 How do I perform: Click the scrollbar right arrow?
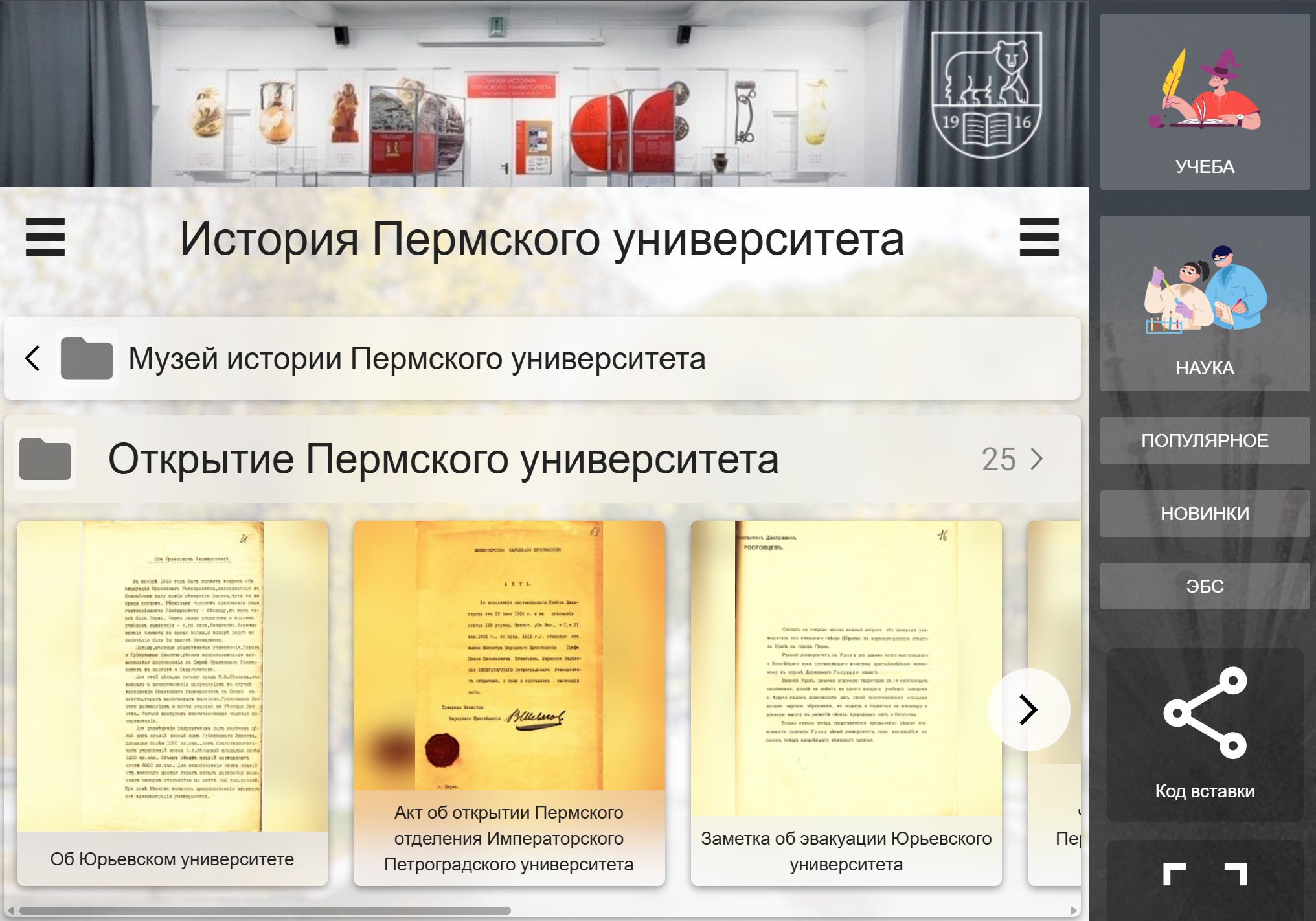[x=1074, y=911]
